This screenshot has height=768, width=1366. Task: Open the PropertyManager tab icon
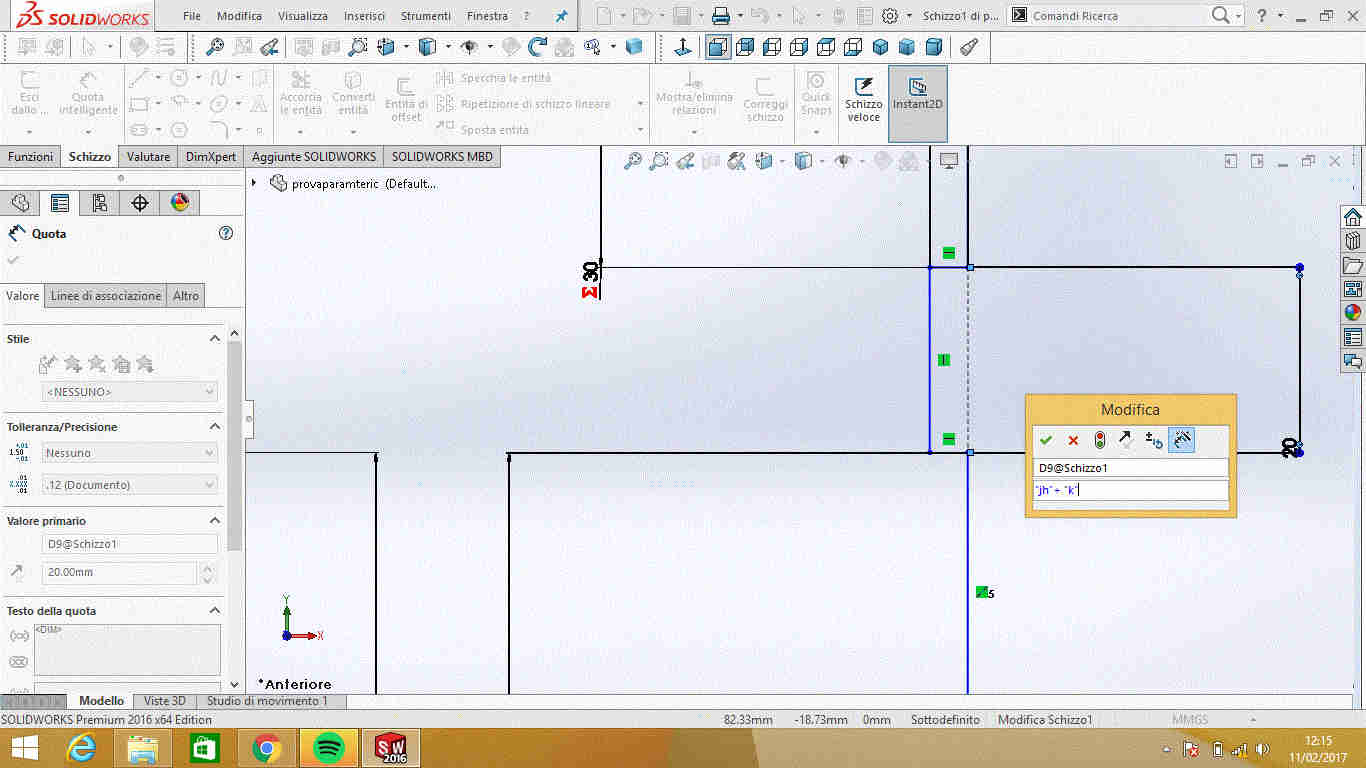[60, 203]
